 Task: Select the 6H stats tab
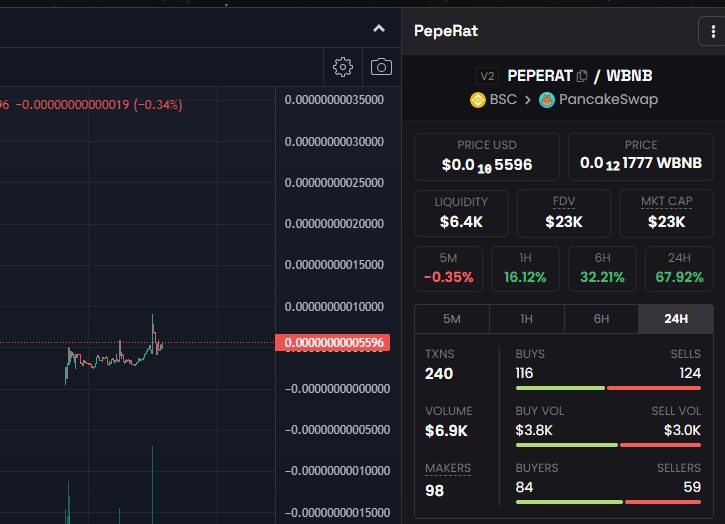601,319
